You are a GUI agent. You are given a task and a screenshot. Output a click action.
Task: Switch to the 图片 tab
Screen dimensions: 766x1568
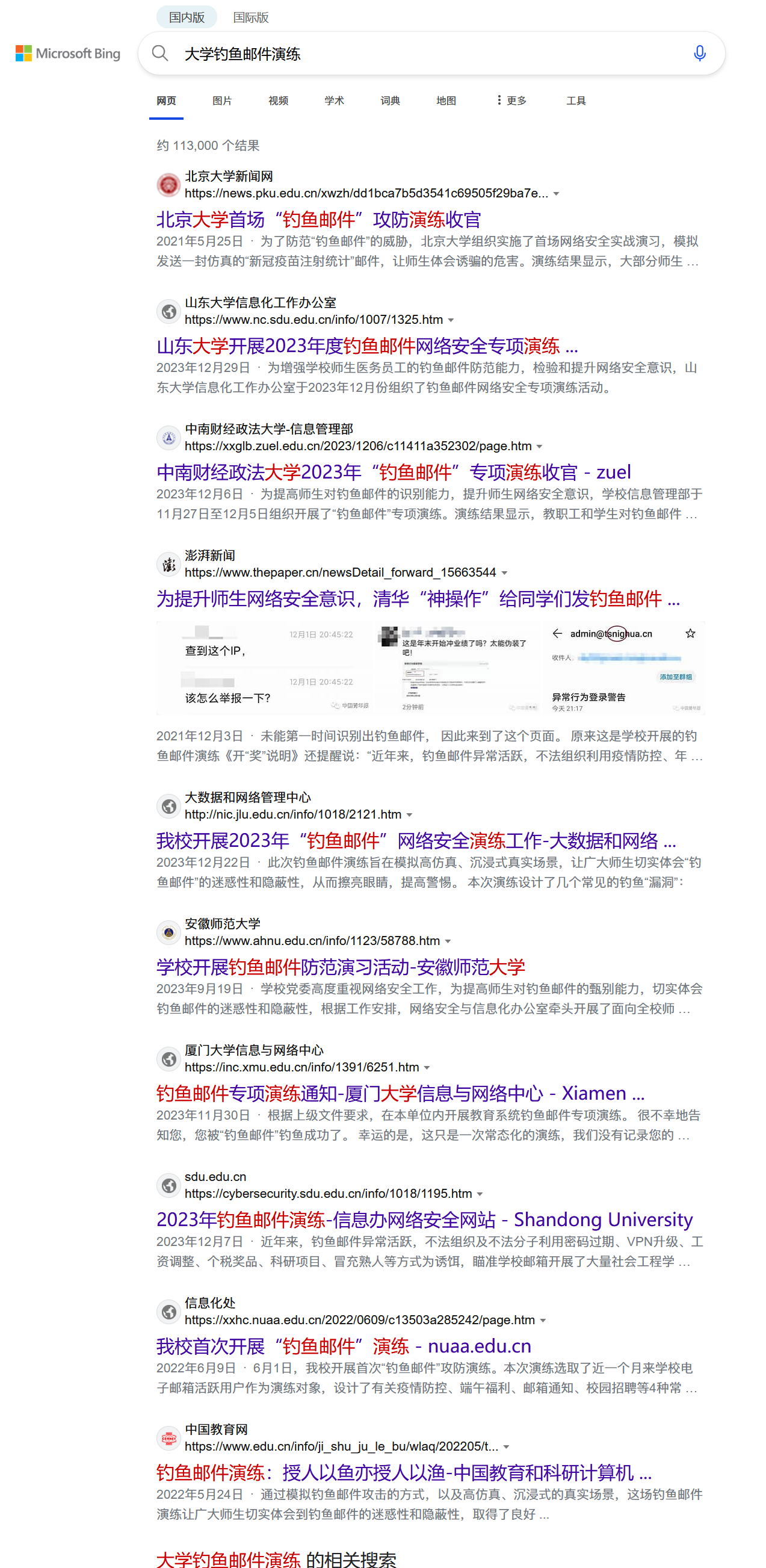tap(222, 101)
